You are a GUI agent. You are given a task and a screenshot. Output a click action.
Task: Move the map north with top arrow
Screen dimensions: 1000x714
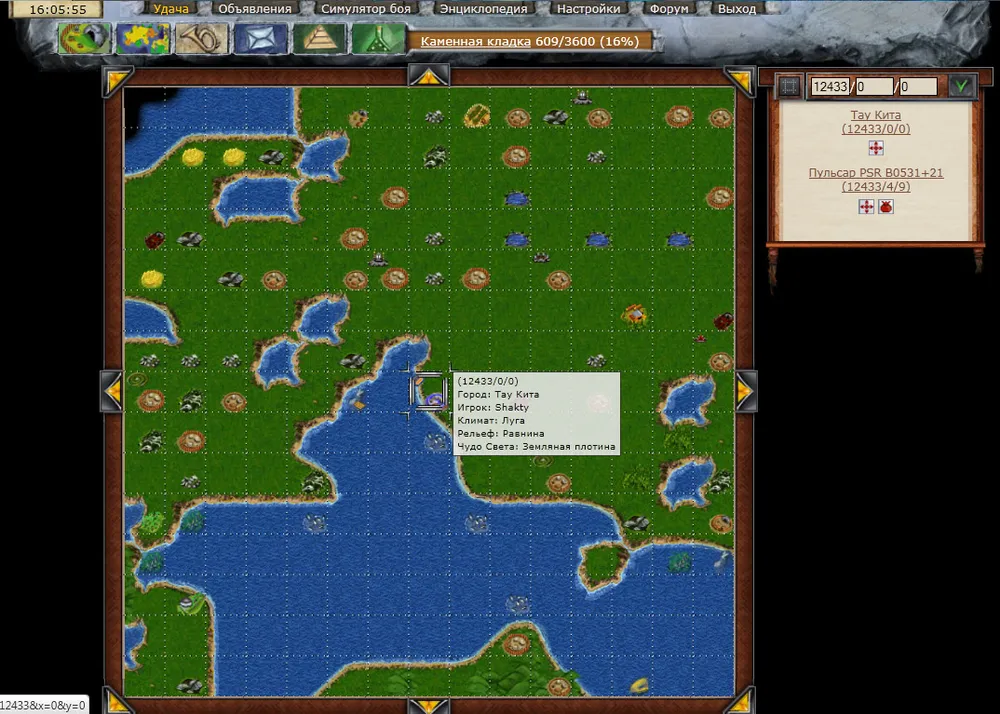[x=429, y=76]
